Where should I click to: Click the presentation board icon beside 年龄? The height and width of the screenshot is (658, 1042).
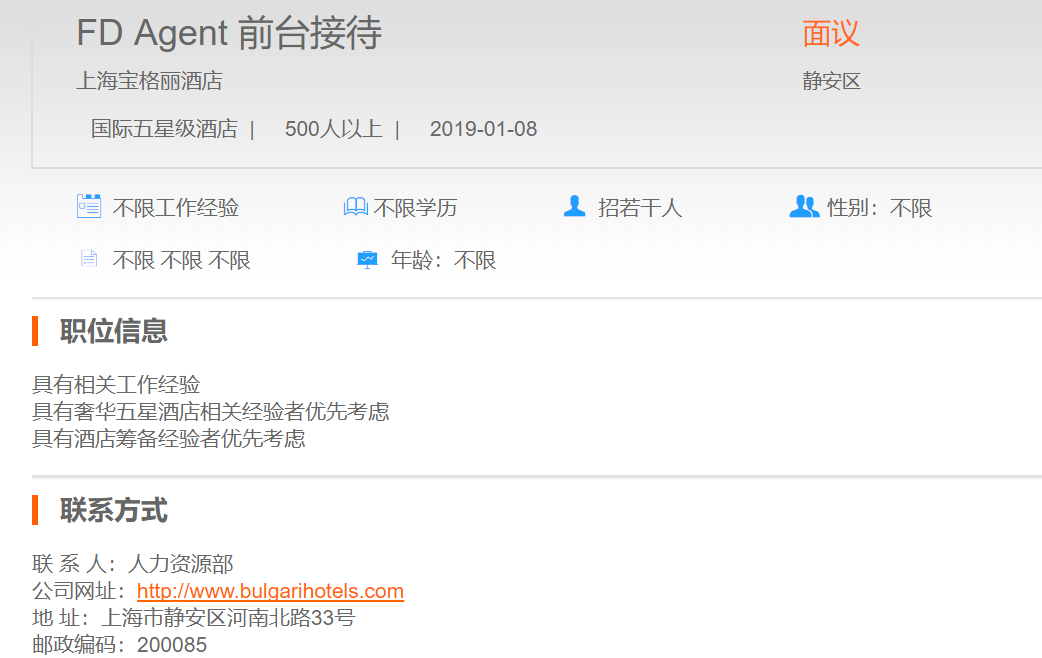(367, 260)
